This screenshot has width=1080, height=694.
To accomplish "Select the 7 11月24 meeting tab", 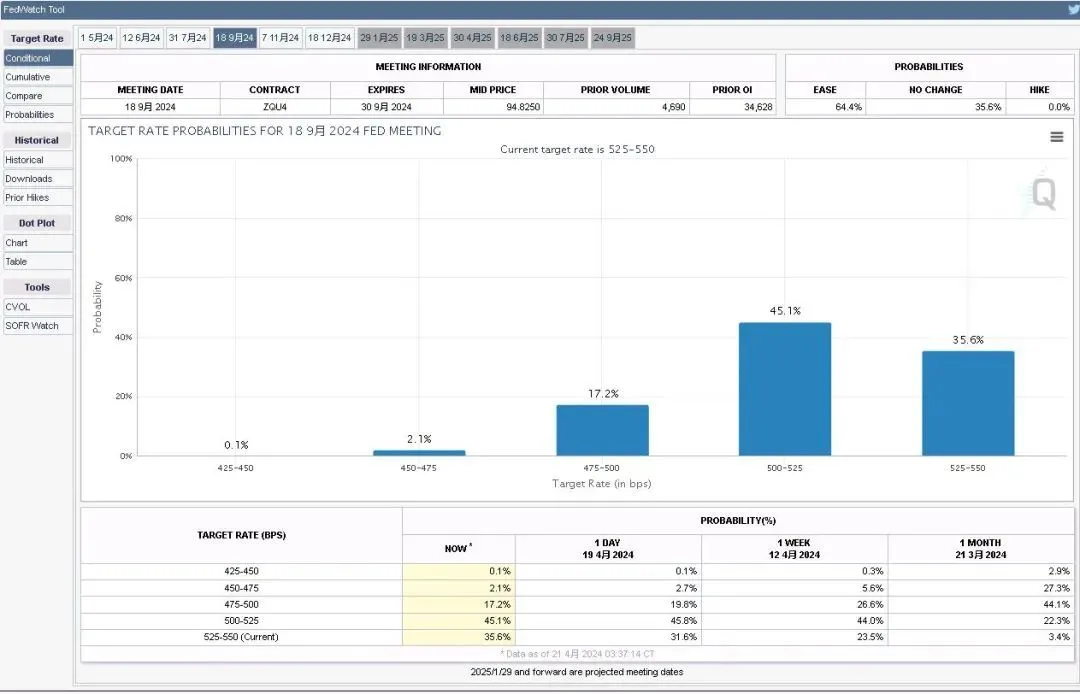I will point(280,38).
